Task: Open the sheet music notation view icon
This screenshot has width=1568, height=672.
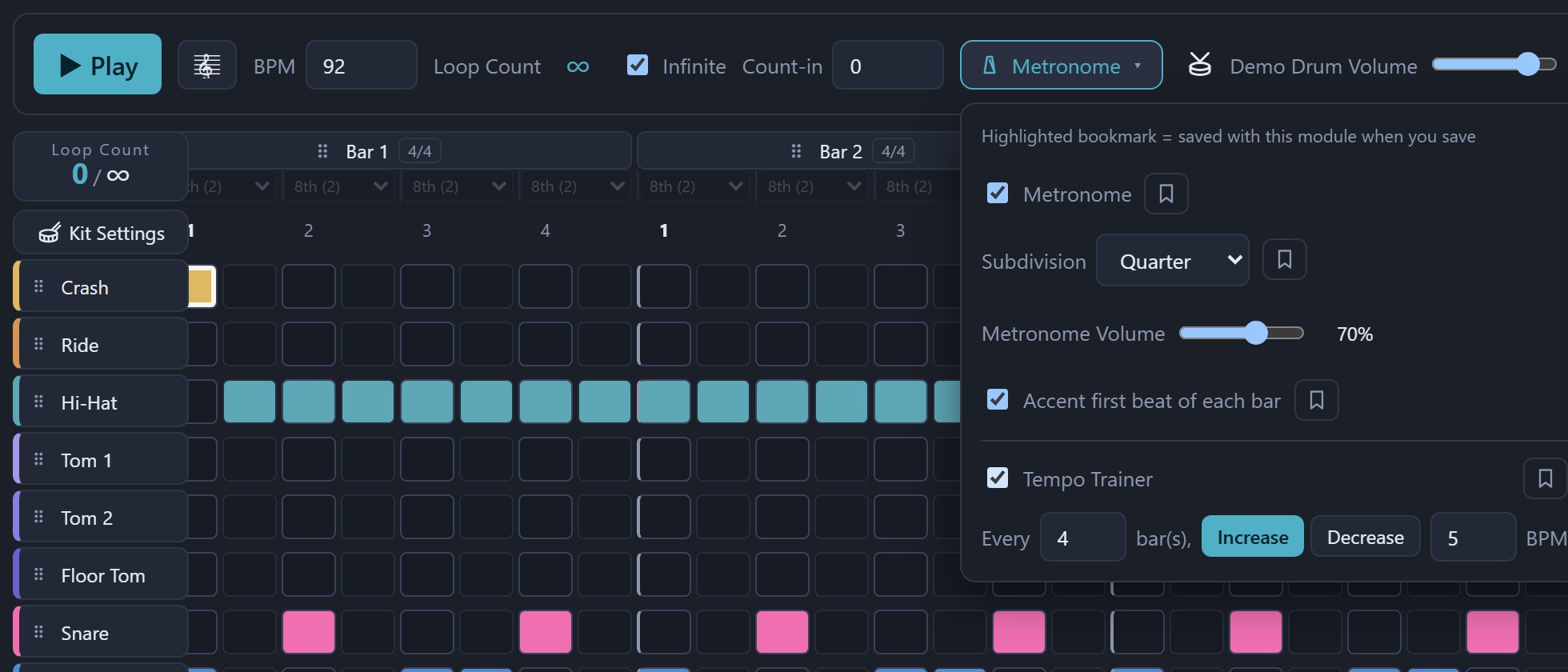Action: pyautogui.click(x=206, y=65)
